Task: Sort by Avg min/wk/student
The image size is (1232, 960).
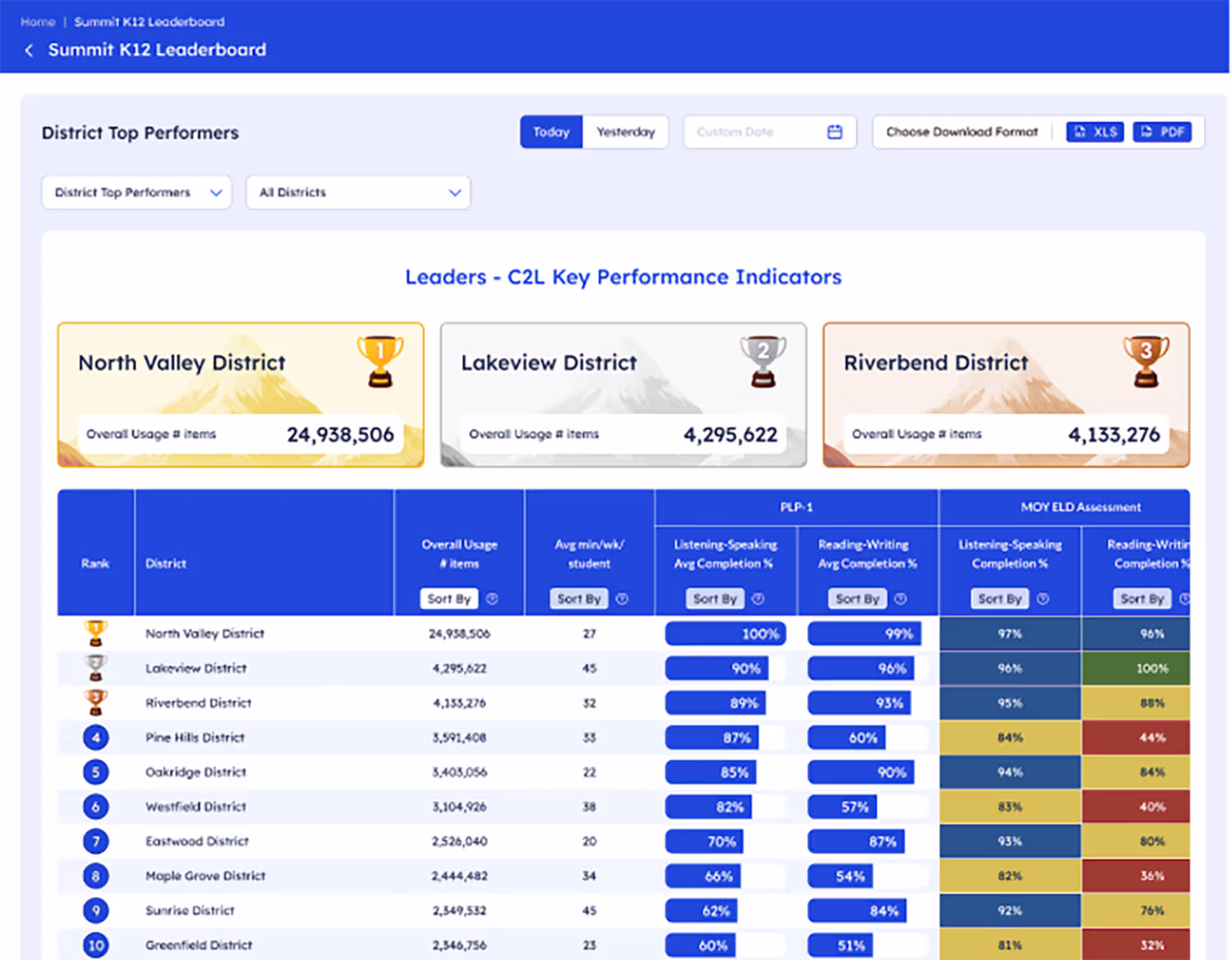Action: (579, 599)
